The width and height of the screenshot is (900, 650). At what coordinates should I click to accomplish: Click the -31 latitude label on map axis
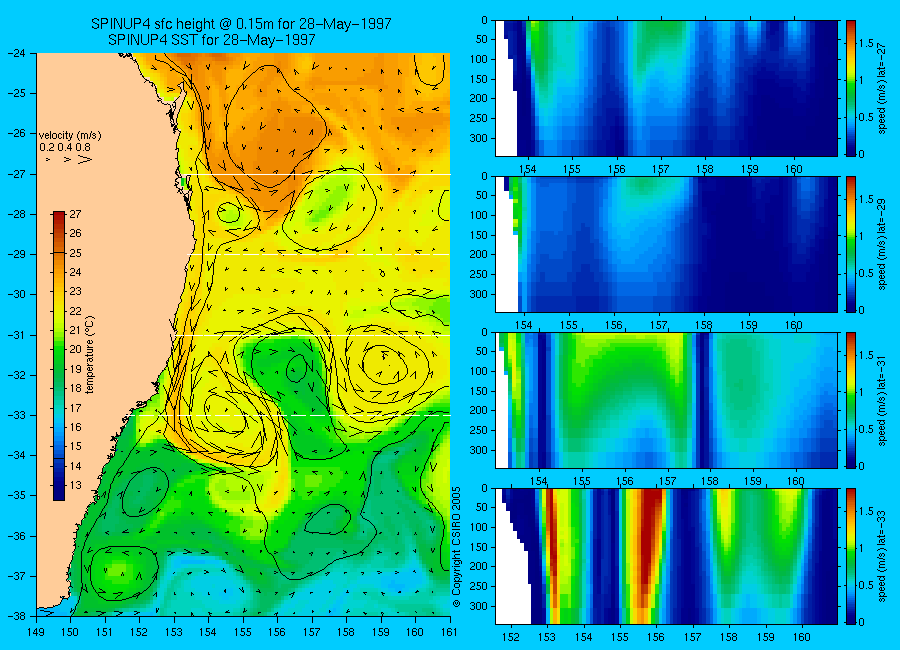tap(17, 335)
